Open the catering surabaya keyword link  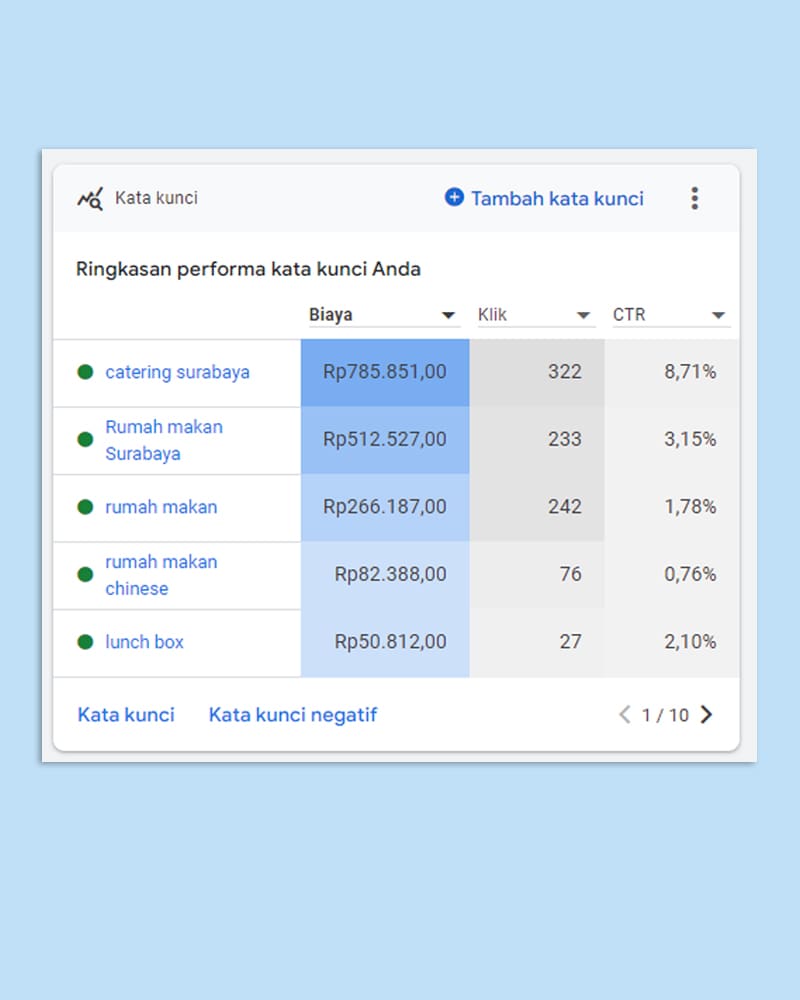[x=177, y=372]
